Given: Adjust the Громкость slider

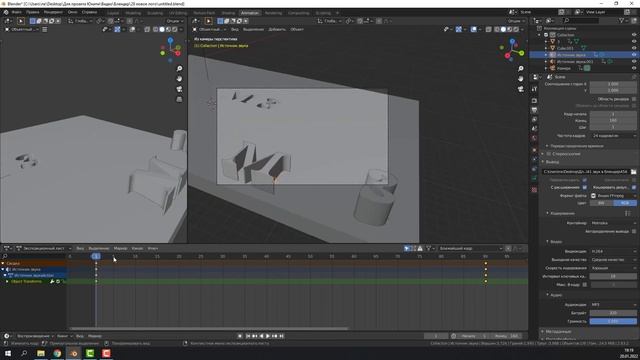Looking at the screenshot, I should click(613, 321).
